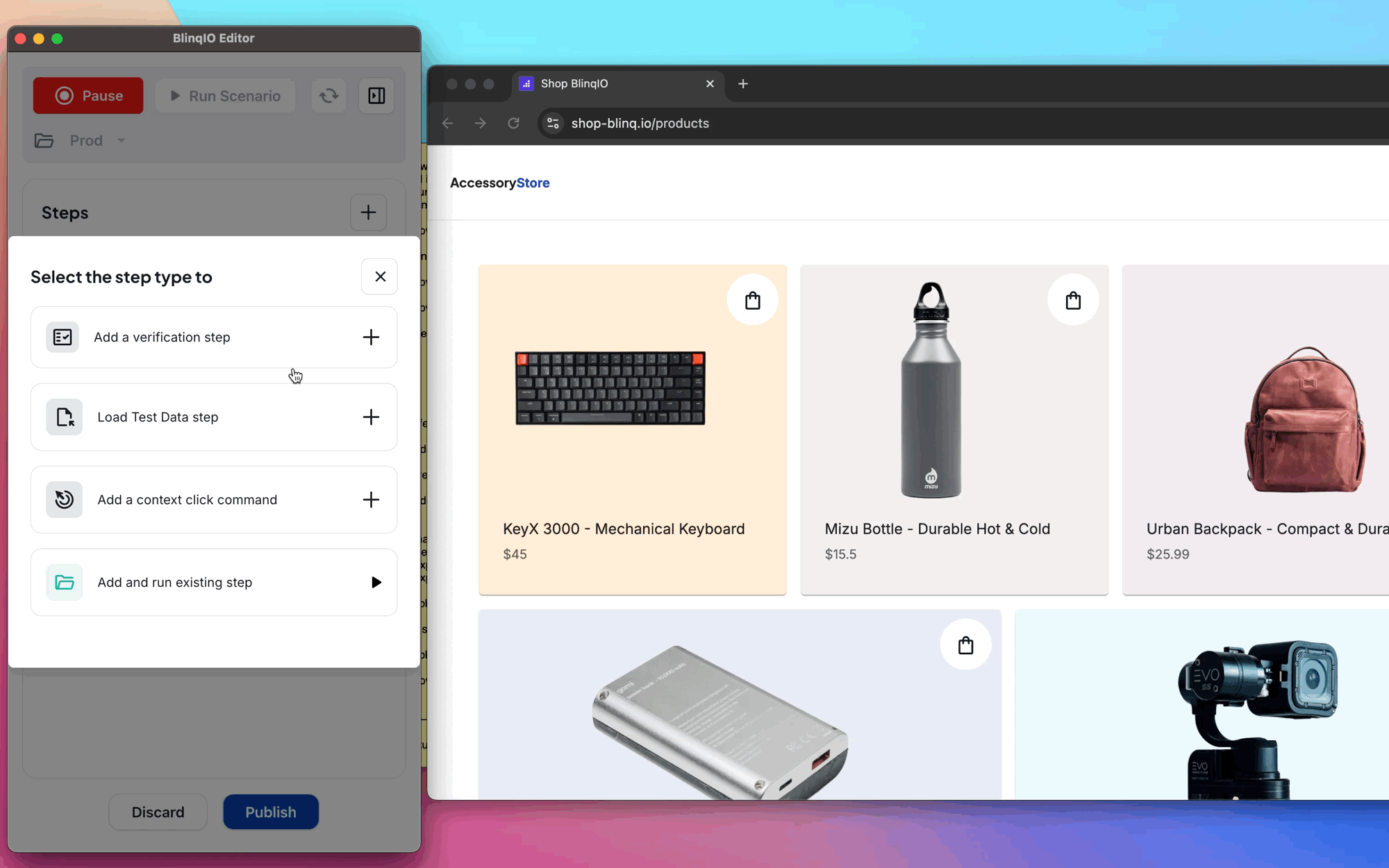Click the add cart button on Mizu Bottle

tap(1073, 300)
